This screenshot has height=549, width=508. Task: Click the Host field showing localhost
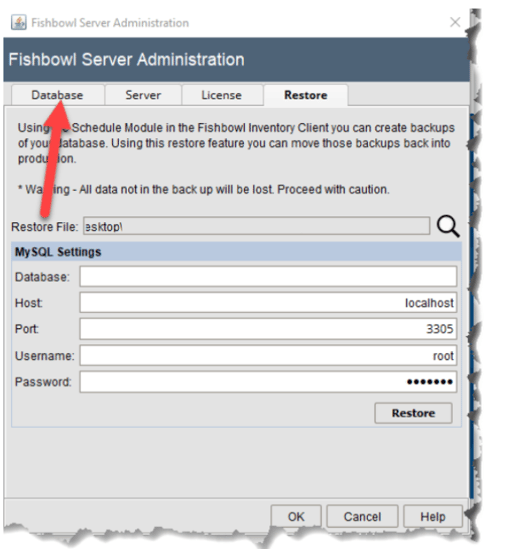pyautogui.click(x=268, y=303)
